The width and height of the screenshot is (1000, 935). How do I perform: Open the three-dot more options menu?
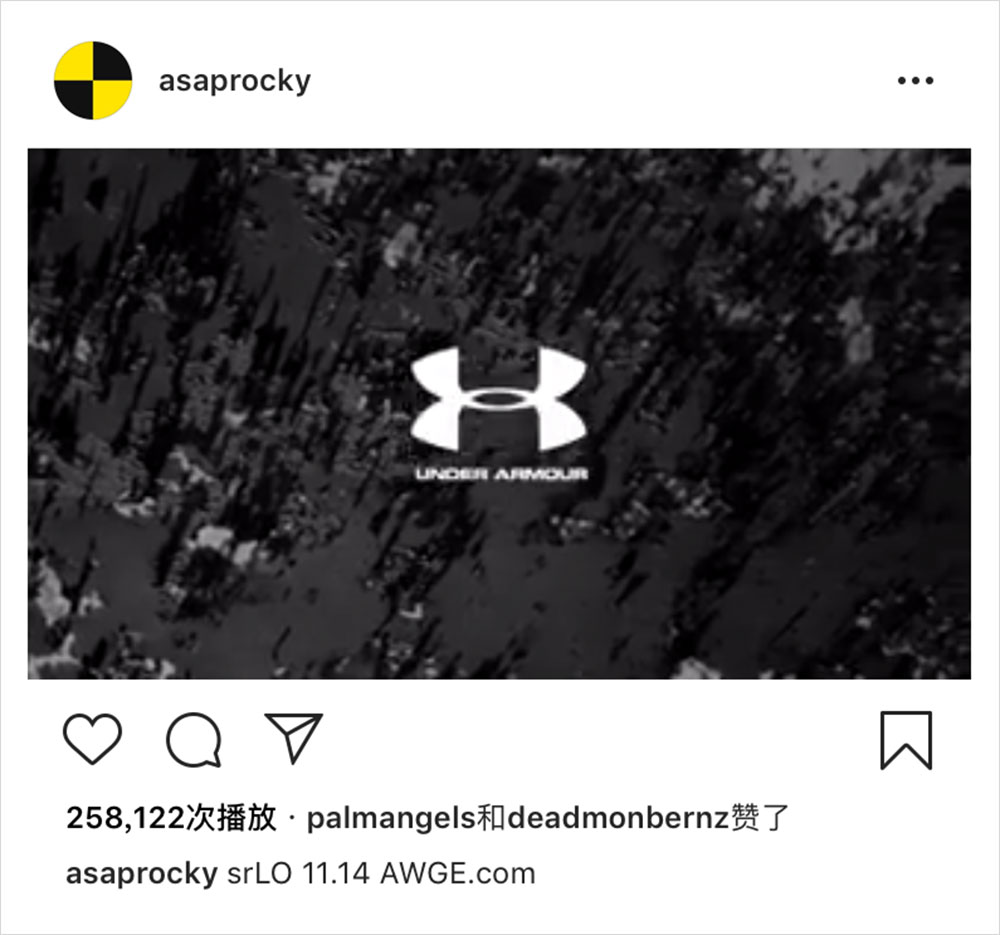[915, 80]
